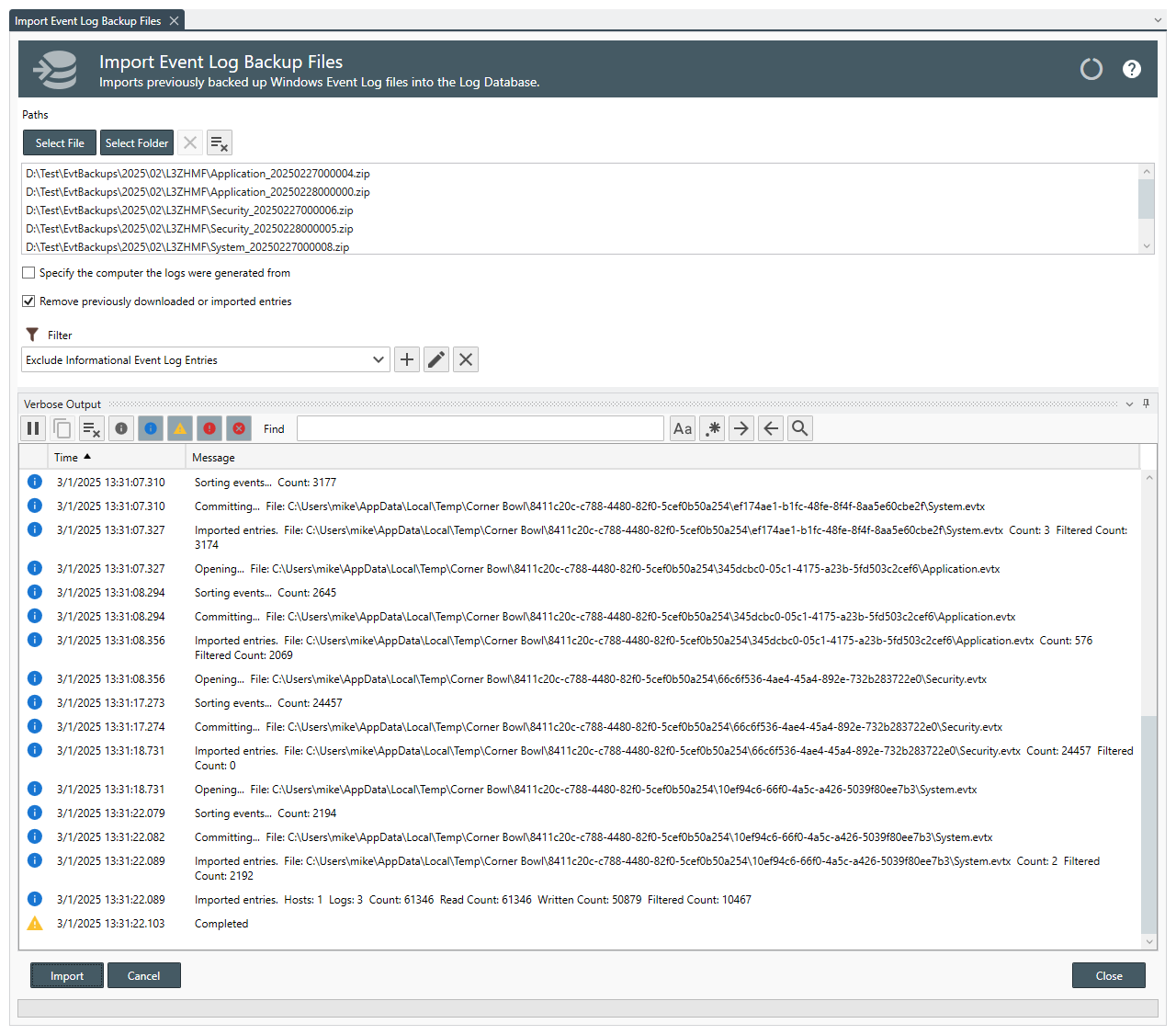Sort output by Time column header

coord(66,457)
